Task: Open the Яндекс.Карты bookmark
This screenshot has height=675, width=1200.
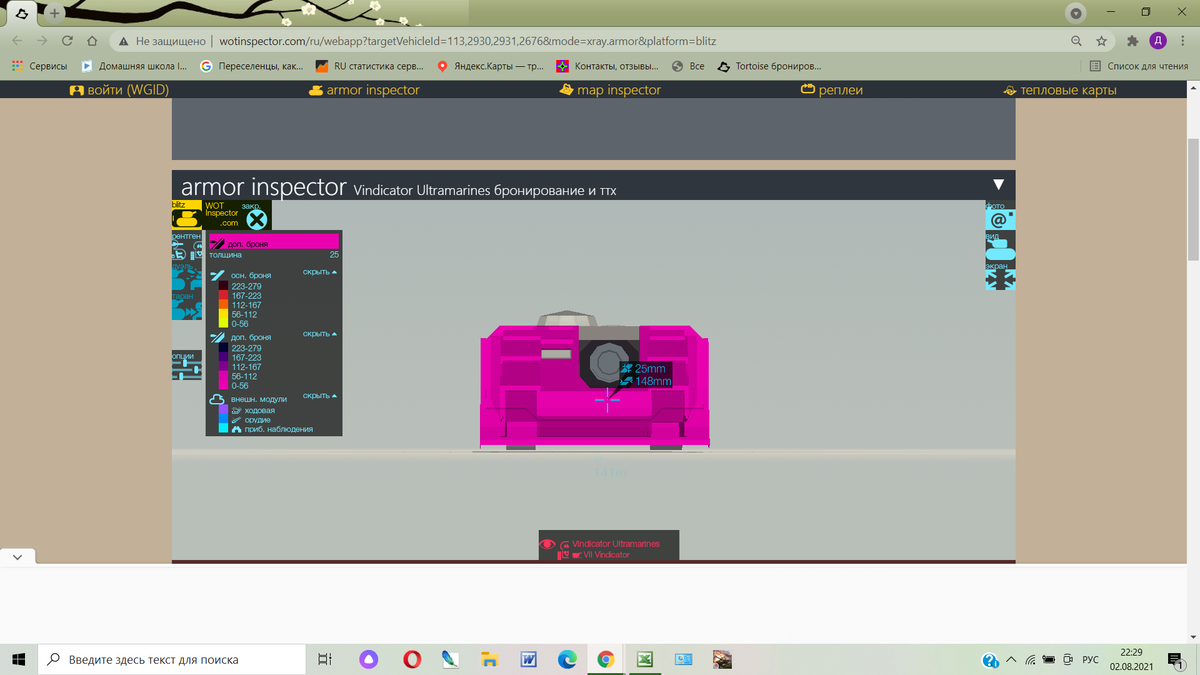Action: 491,66
